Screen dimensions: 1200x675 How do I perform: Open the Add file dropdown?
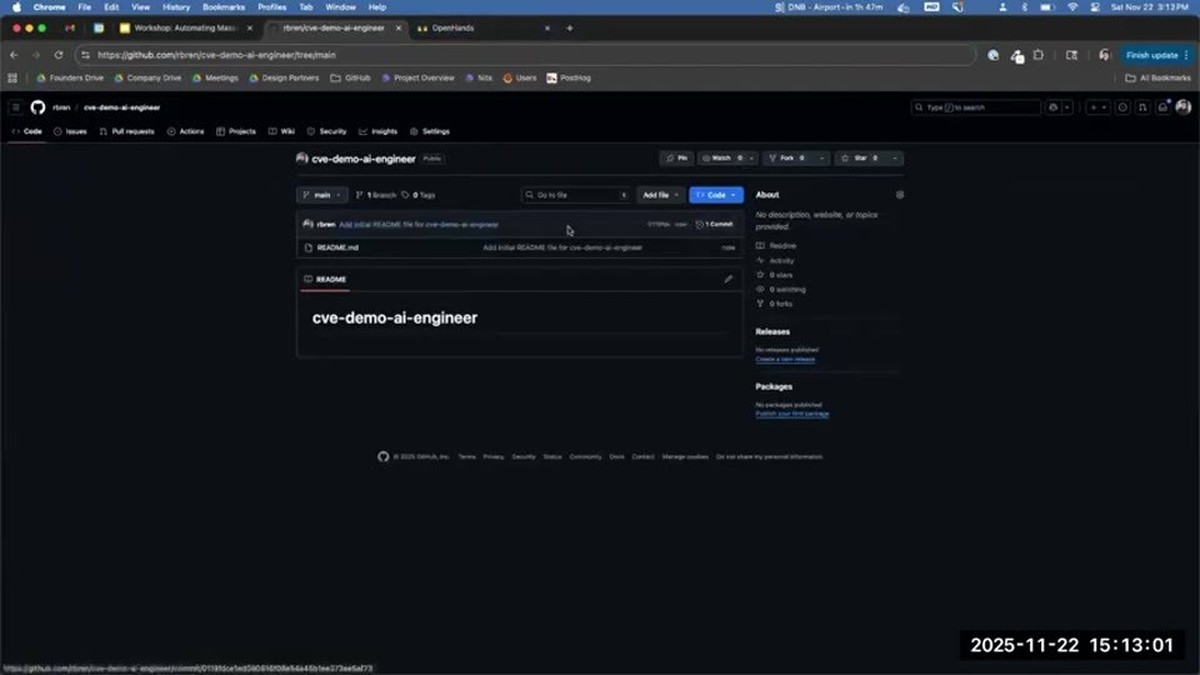click(x=661, y=195)
